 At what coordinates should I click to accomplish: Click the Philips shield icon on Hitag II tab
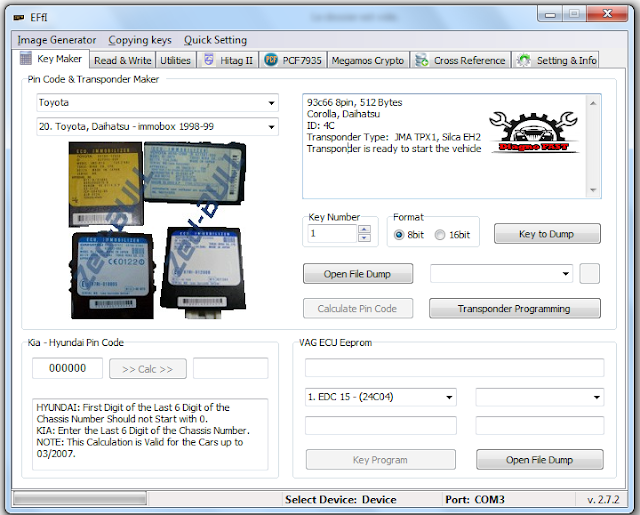(x=209, y=60)
